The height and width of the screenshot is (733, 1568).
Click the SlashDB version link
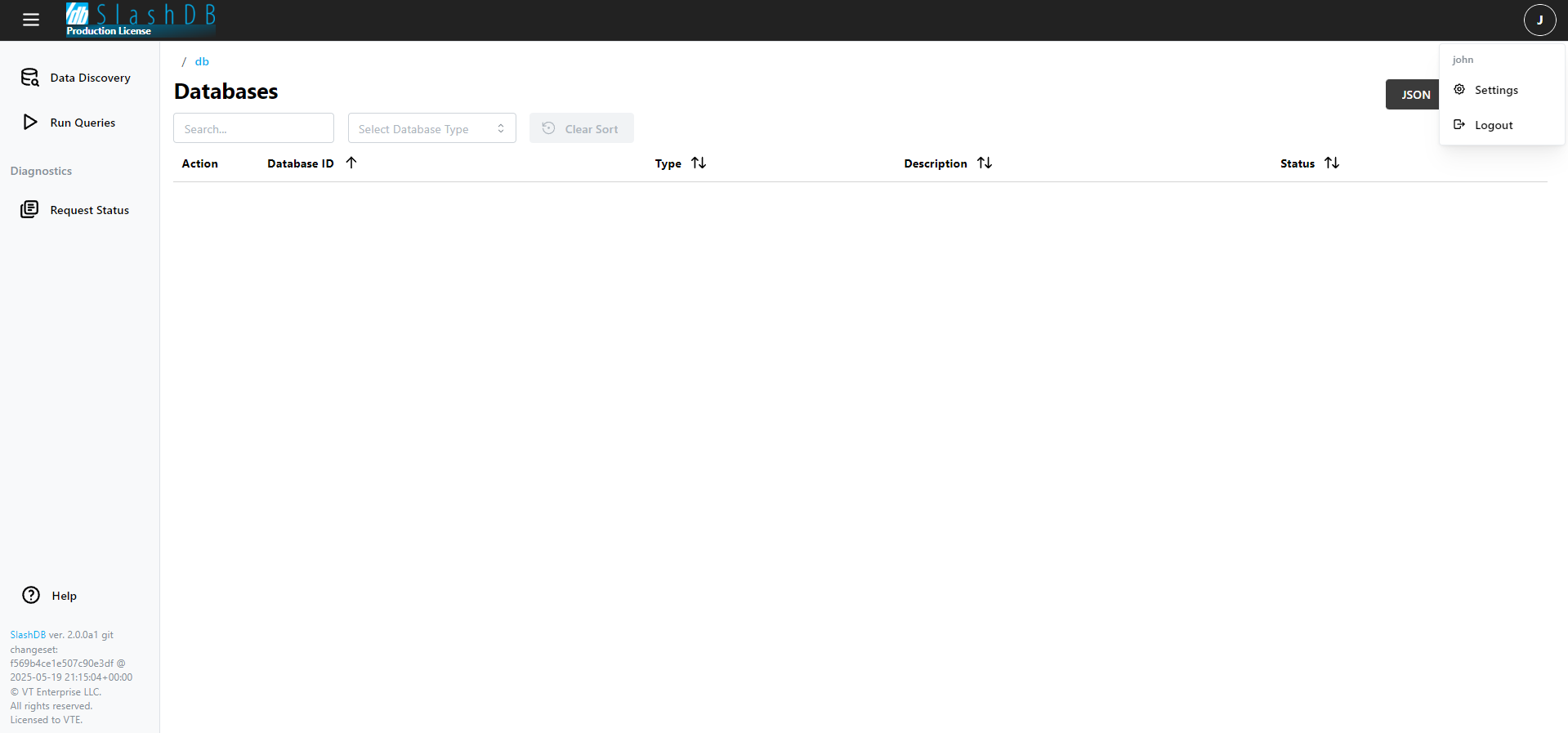[x=28, y=635]
